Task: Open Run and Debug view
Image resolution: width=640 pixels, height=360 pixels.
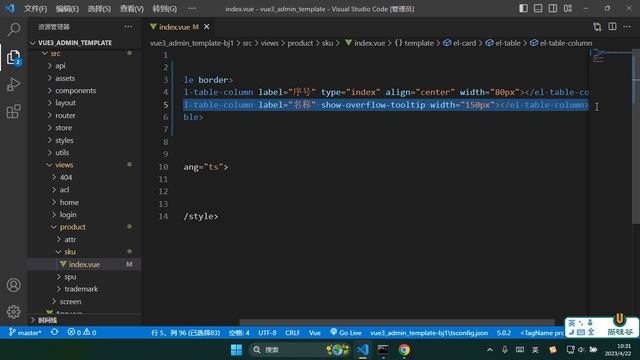Action: [13, 84]
